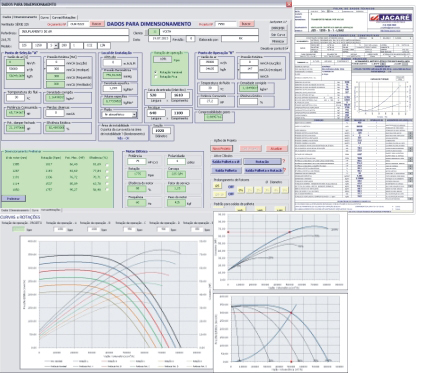This screenshot has height=373, width=429.
Task: Click the Cliente name field
Action: 209,32
